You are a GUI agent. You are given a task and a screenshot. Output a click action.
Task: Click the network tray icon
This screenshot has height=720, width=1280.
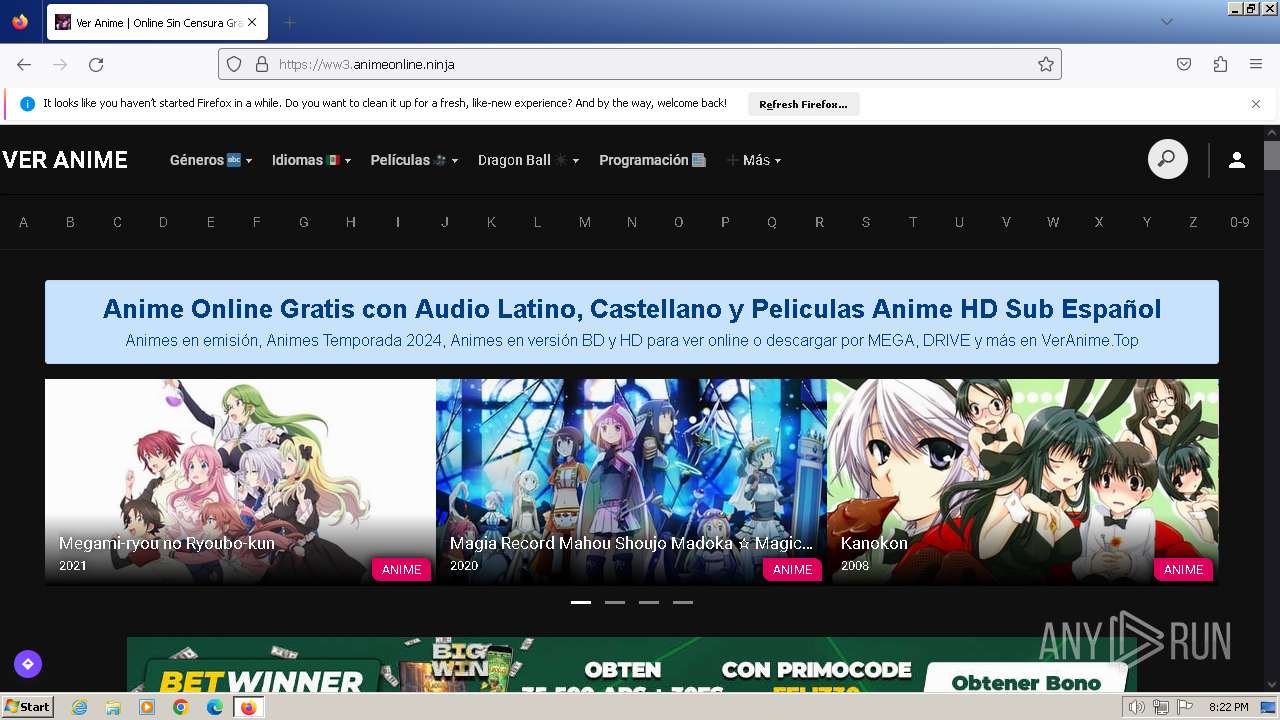1160,707
